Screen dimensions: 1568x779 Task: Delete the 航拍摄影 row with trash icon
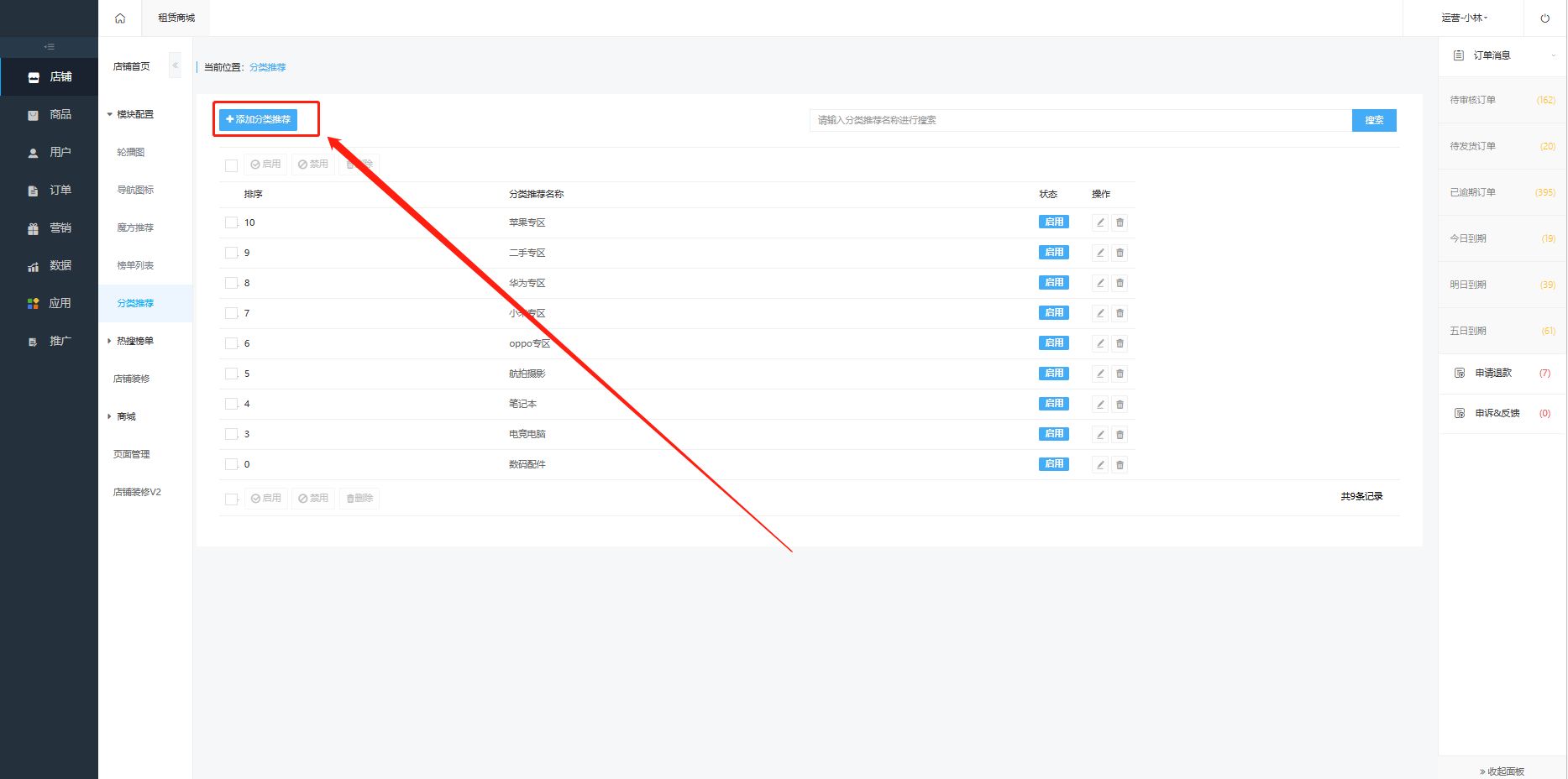click(1120, 374)
